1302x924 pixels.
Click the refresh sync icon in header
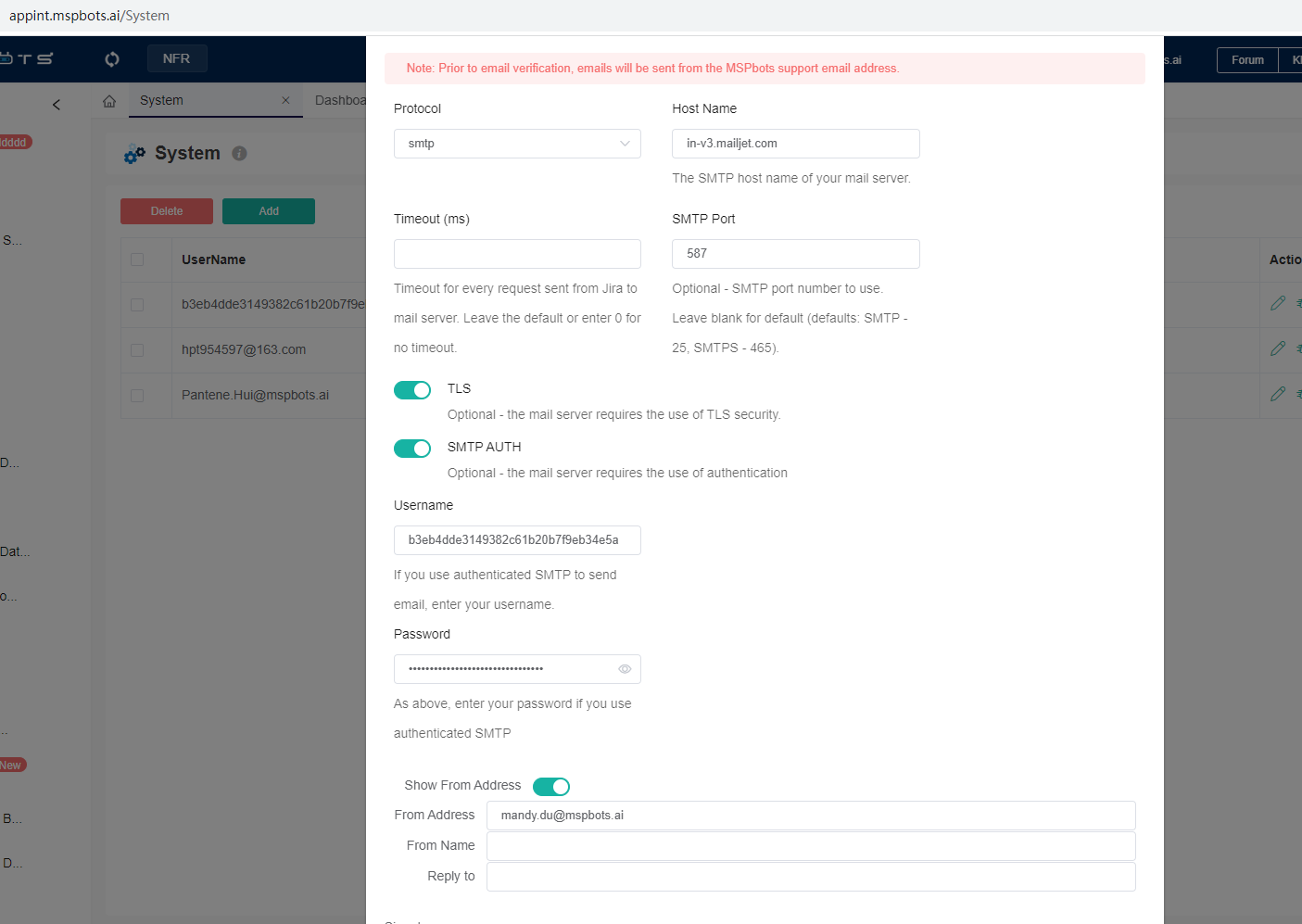pos(112,59)
